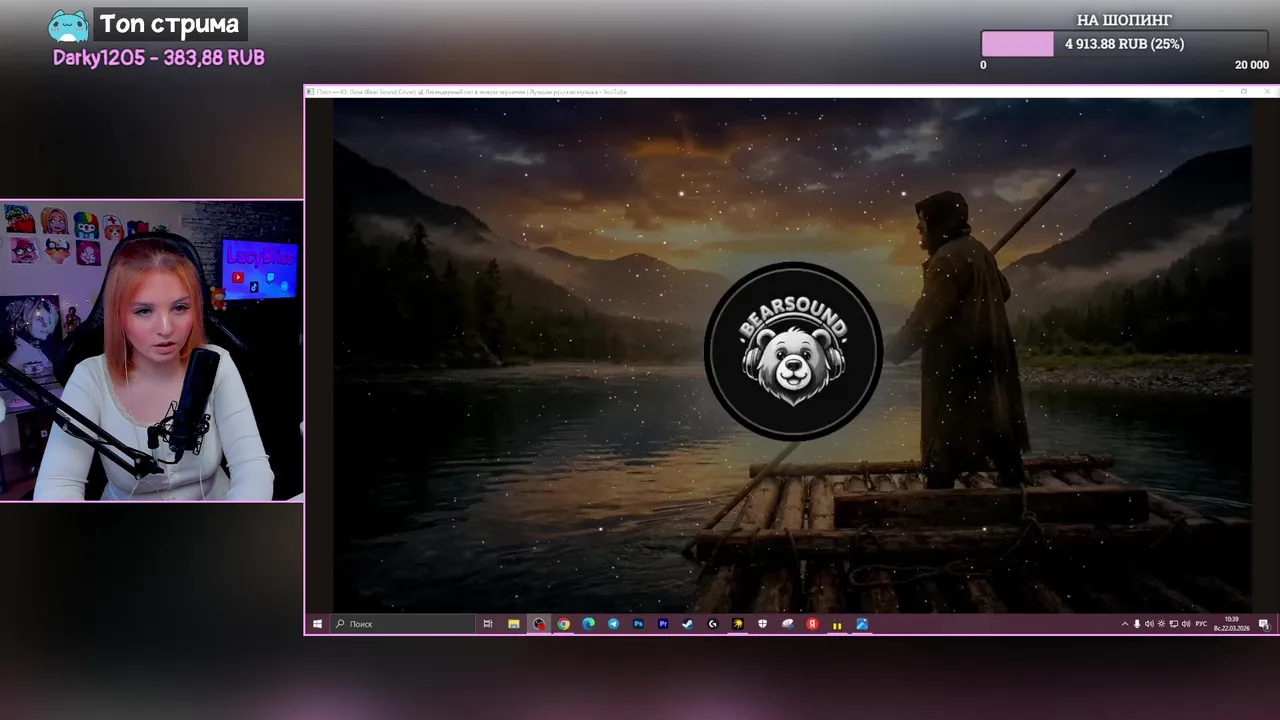Open the Photos app icon in taskbar
The width and height of the screenshot is (1280, 720).
pos(862,624)
